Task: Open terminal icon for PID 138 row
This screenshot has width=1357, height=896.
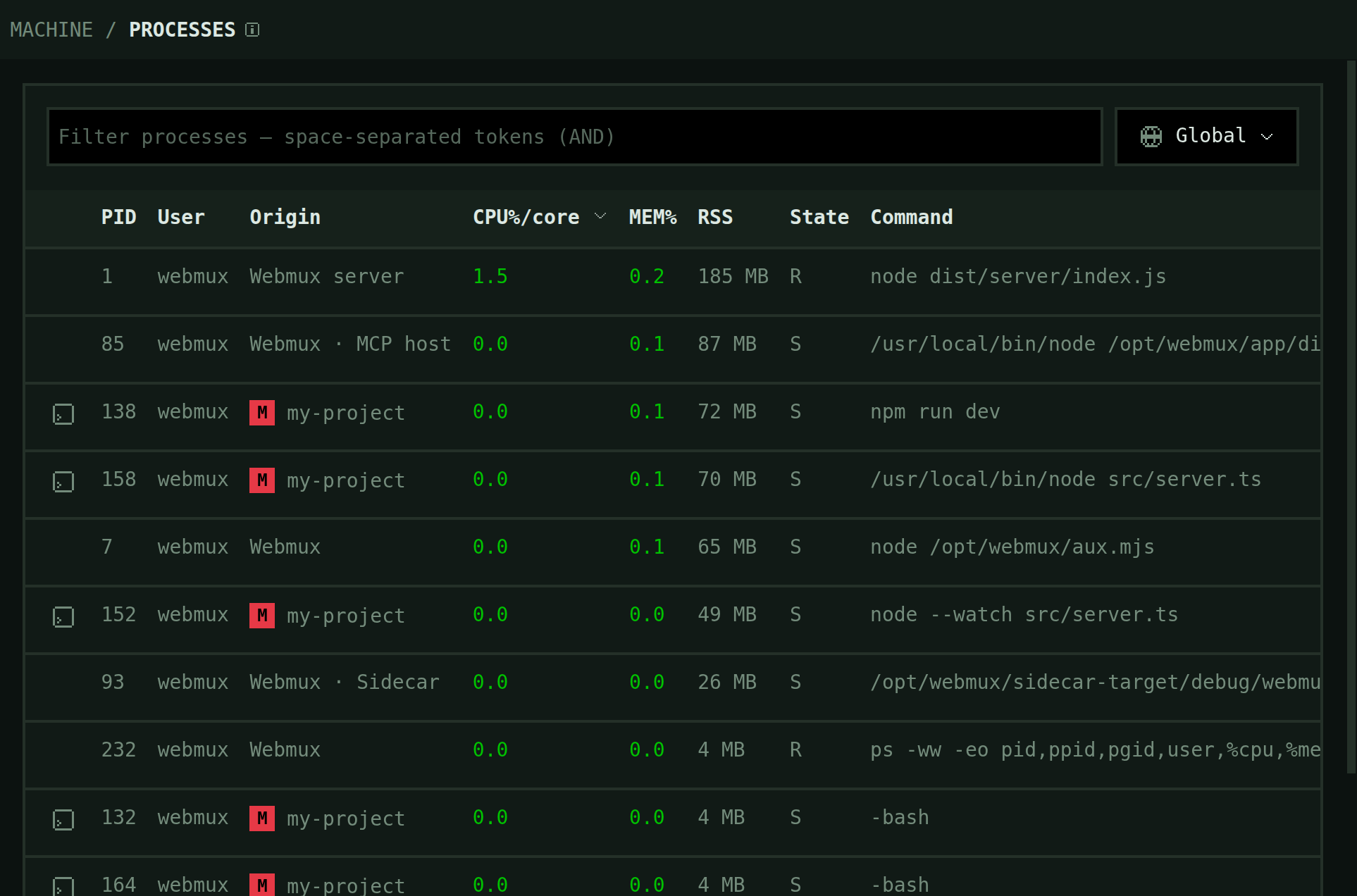Action: point(63,413)
